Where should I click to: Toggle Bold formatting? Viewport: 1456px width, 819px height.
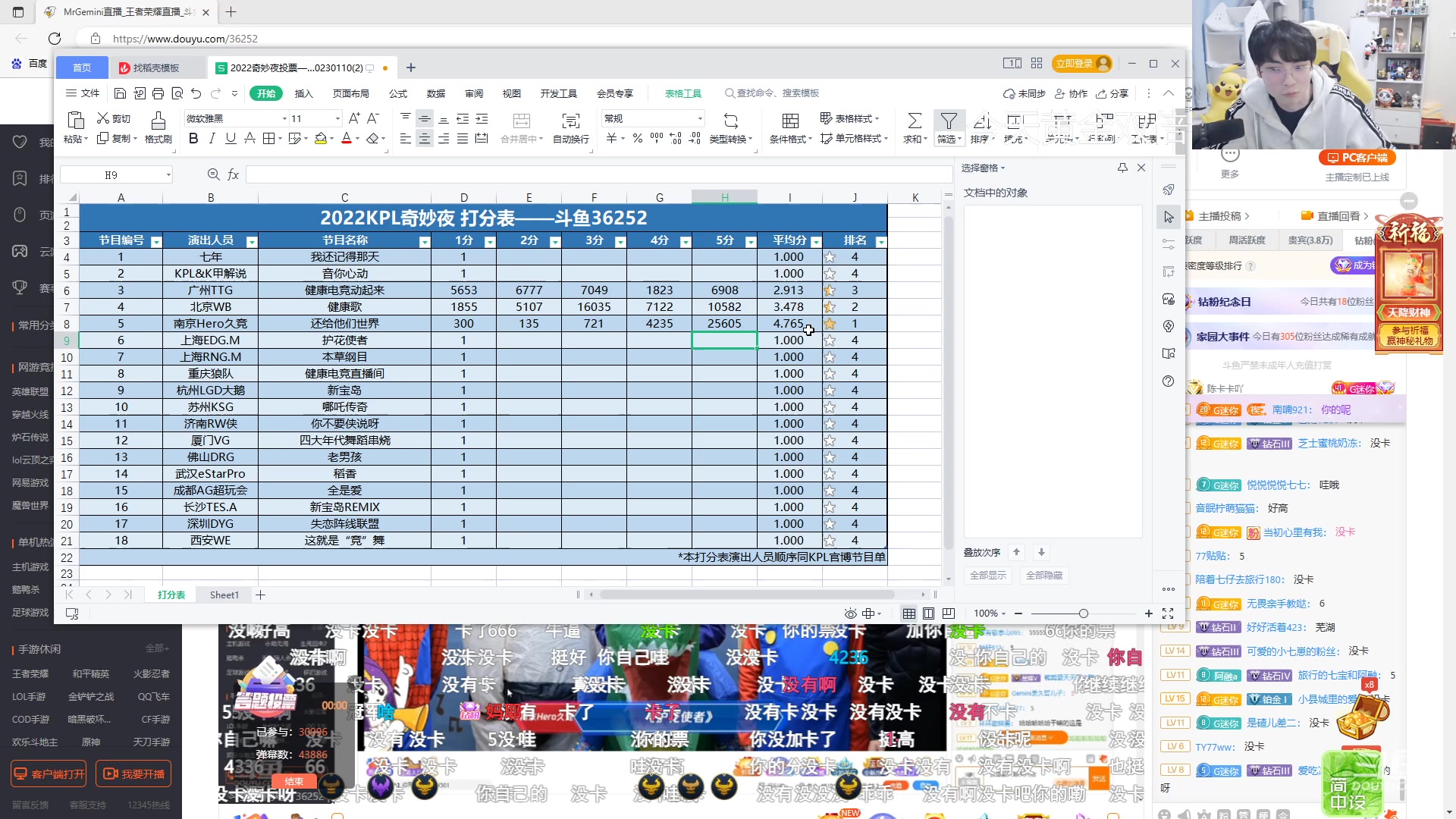[193, 139]
